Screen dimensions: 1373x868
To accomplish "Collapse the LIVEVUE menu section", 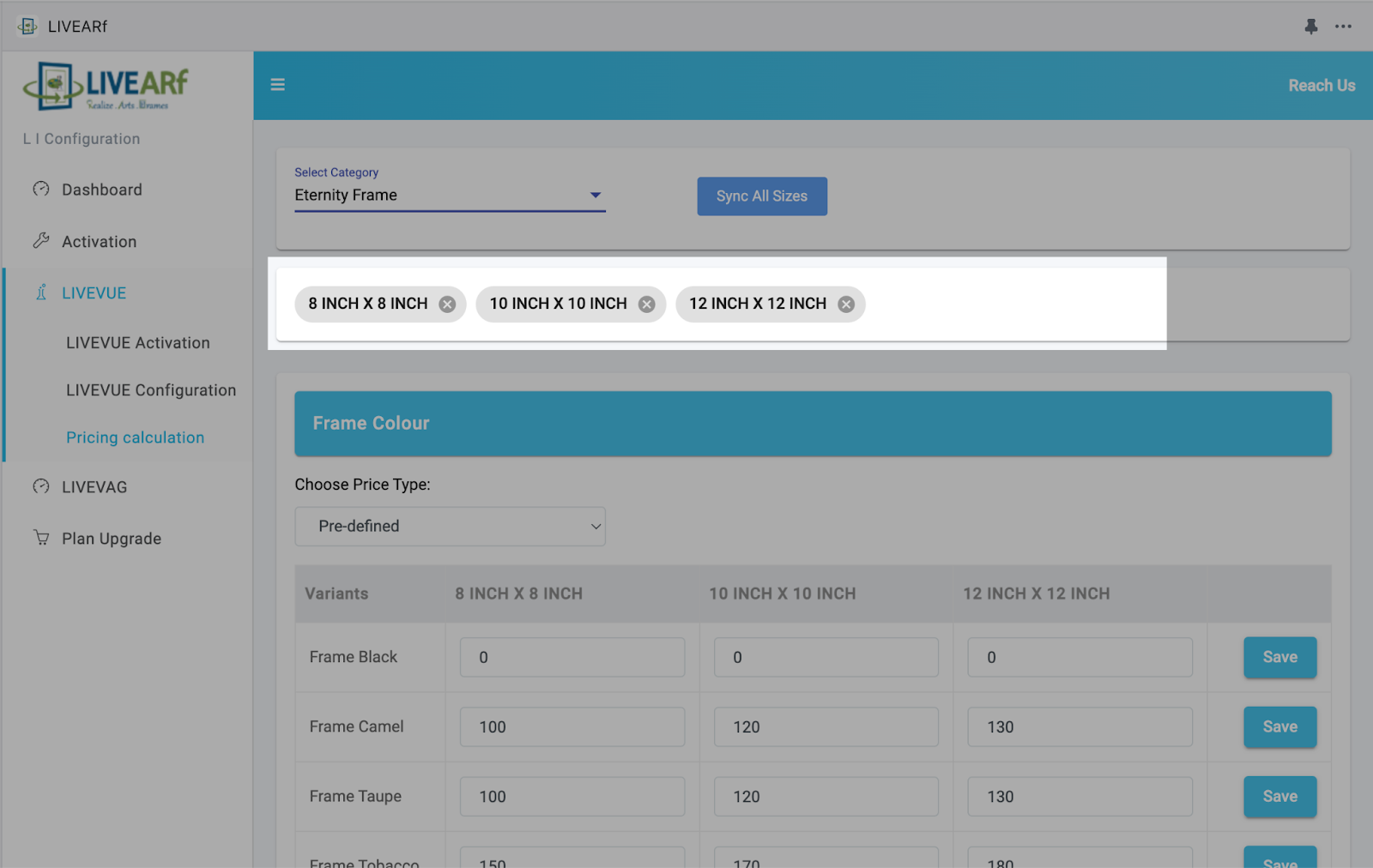I will (x=94, y=293).
